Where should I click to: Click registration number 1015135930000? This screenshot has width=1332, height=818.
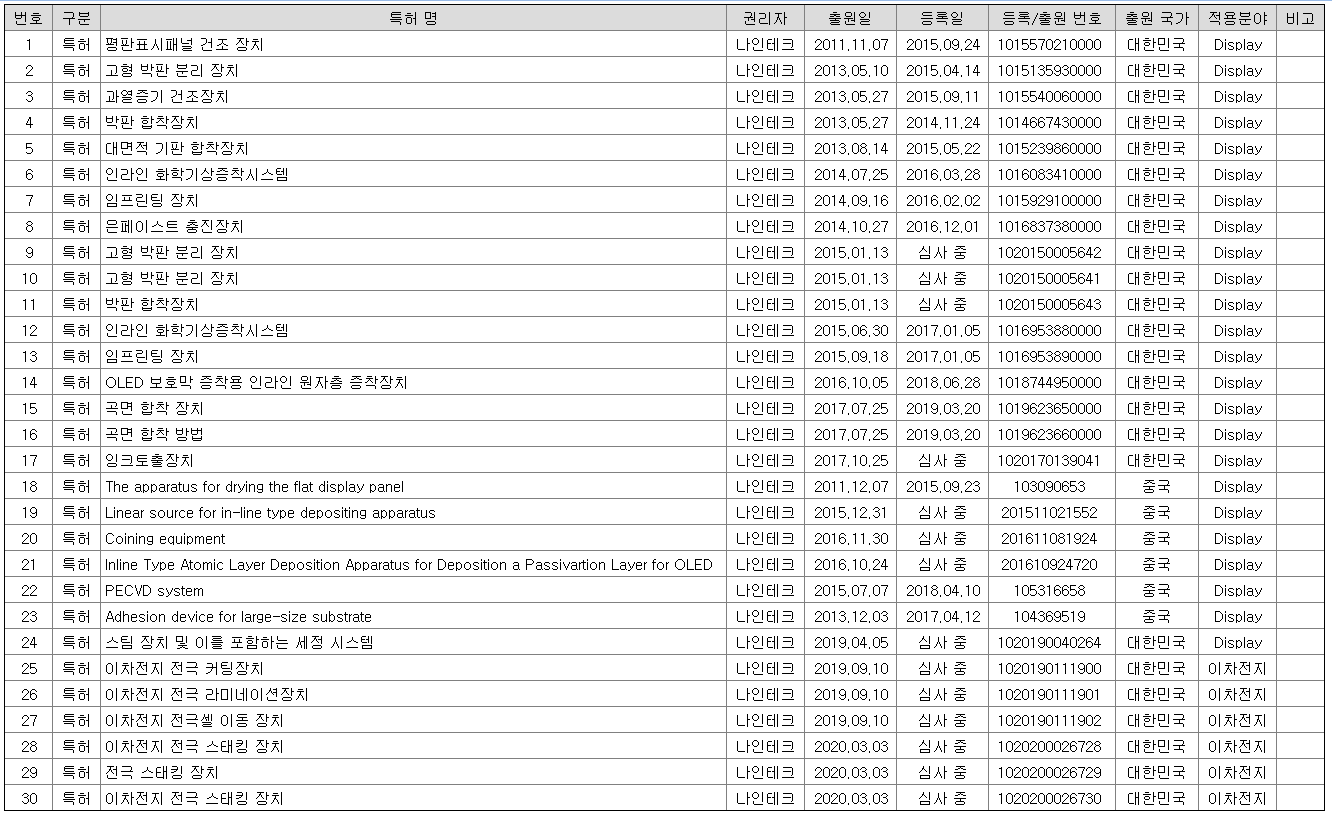pyautogui.click(x=1050, y=70)
